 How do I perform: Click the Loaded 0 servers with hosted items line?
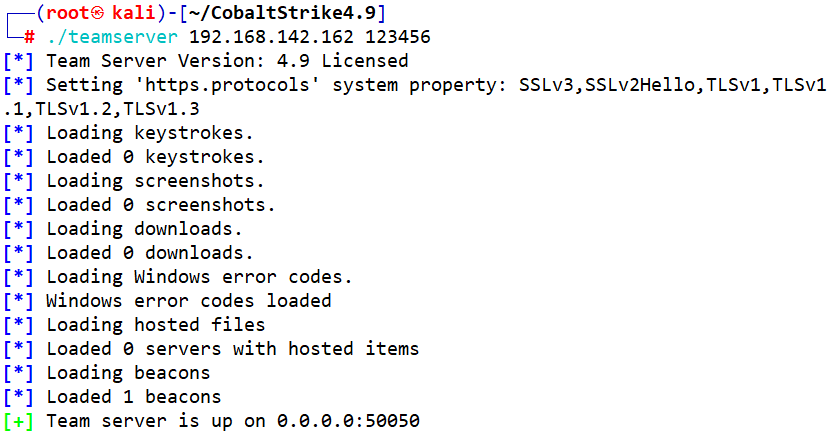click(233, 349)
